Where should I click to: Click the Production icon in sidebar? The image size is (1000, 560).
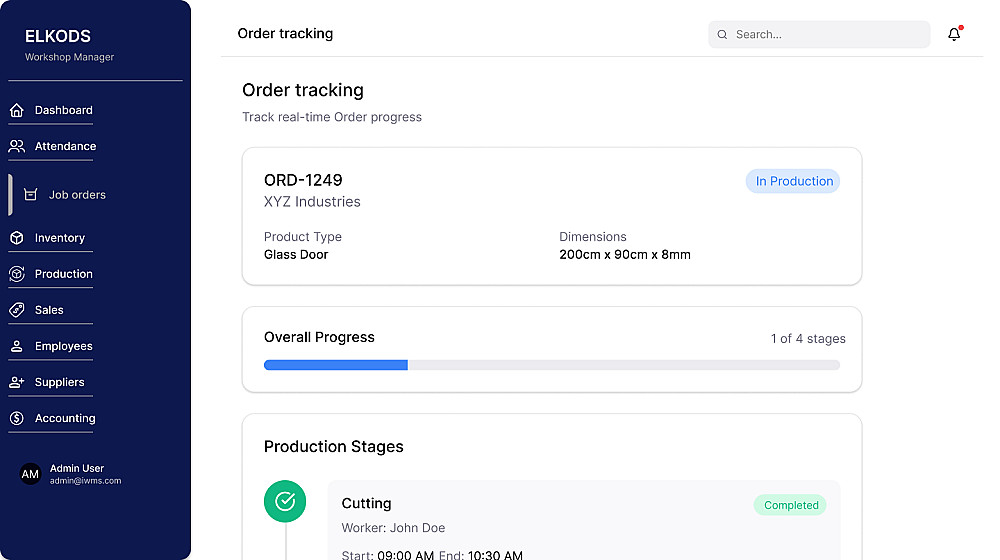coord(16,274)
